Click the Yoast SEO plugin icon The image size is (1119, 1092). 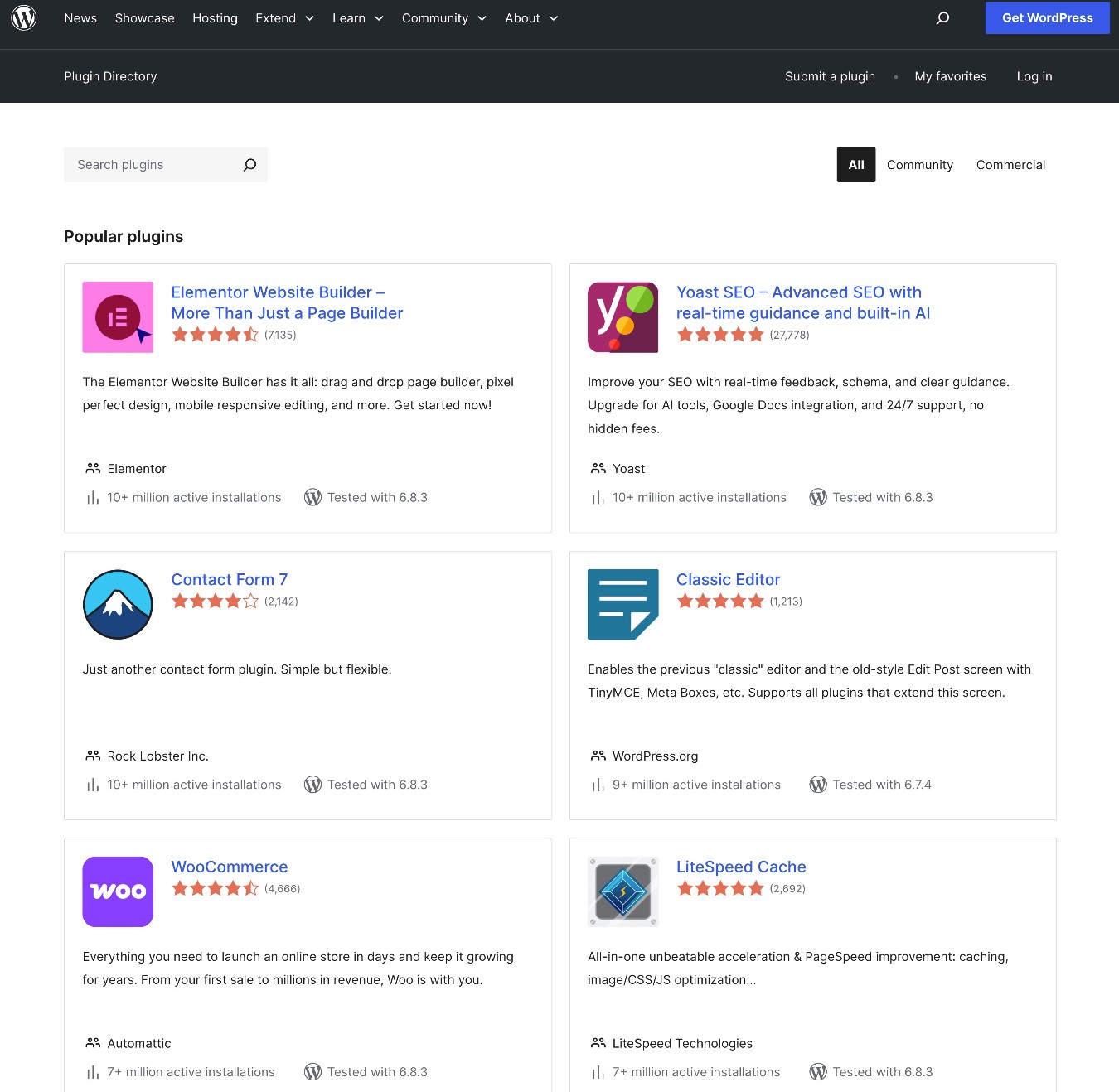click(x=622, y=316)
